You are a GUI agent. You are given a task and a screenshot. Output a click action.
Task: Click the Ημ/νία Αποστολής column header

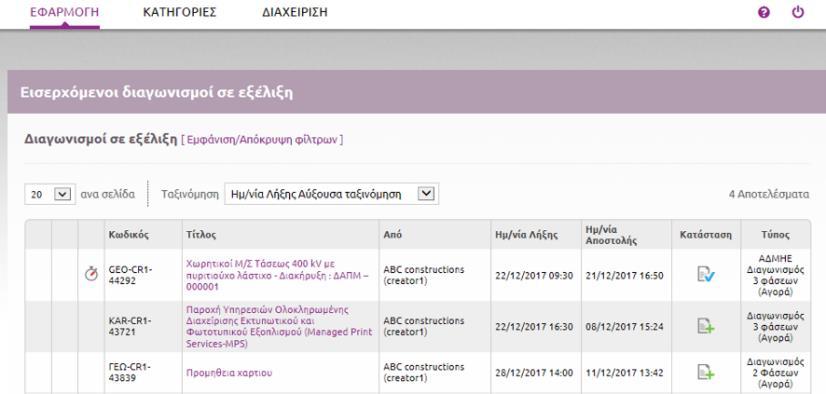tap(611, 235)
